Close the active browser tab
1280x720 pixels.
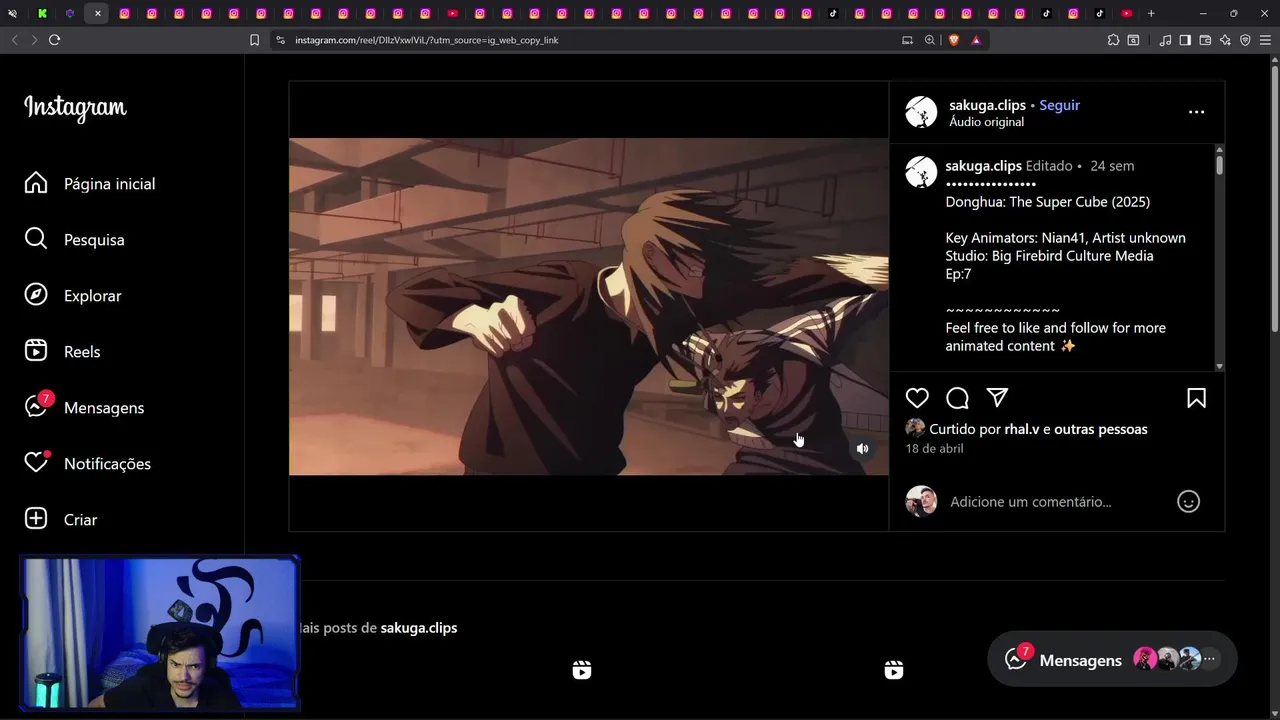point(97,13)
